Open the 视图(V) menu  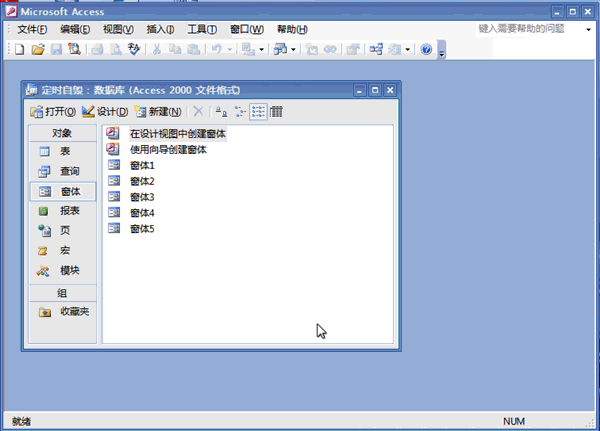(118, 29)
